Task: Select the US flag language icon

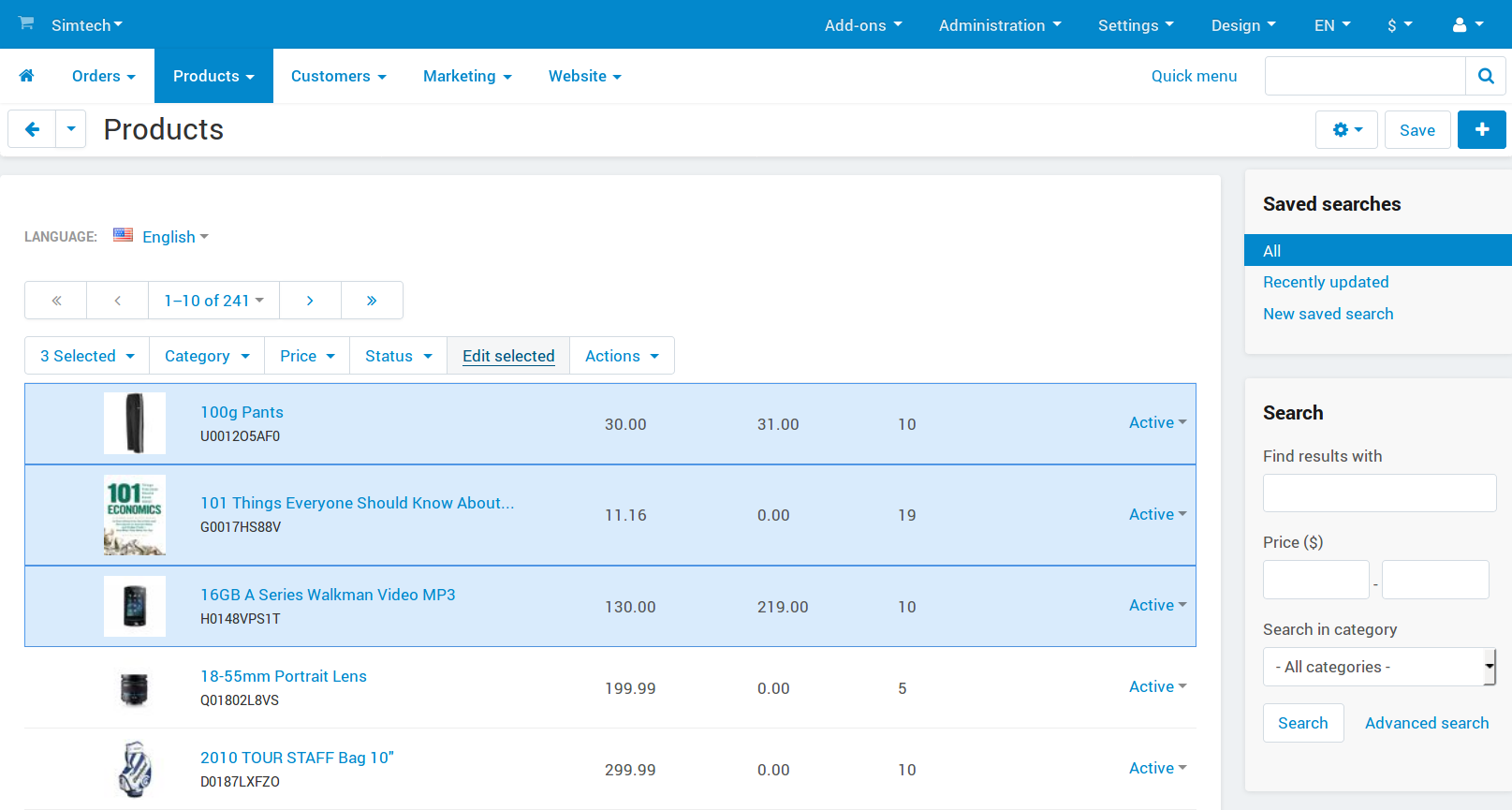Action: pyautogui.click(x=123, y=235)
